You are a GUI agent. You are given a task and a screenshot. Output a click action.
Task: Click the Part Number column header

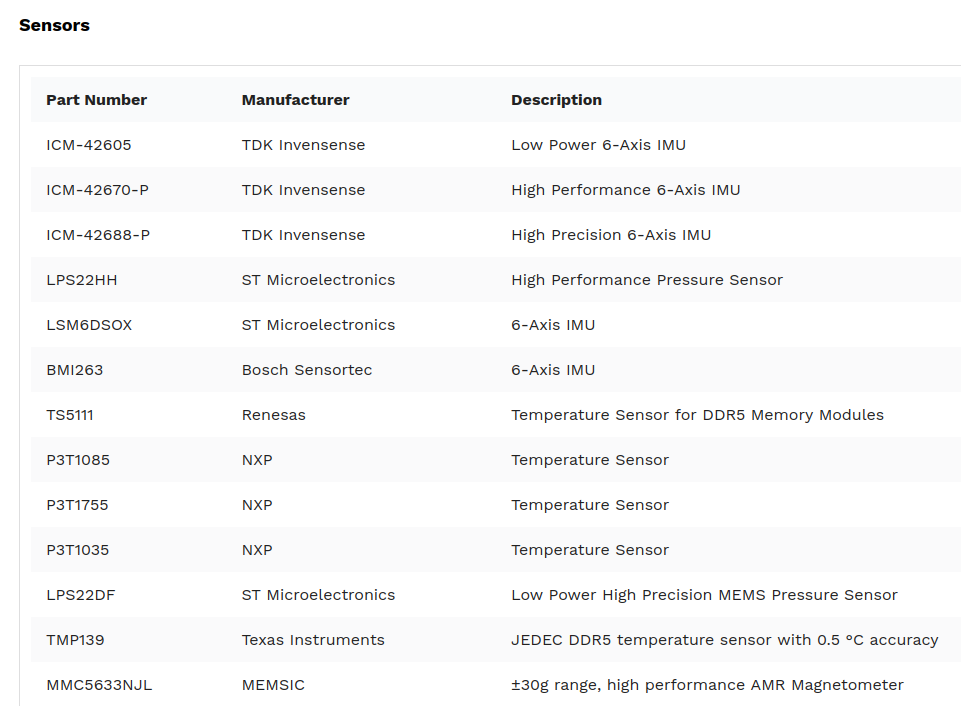tap(96, 100)
